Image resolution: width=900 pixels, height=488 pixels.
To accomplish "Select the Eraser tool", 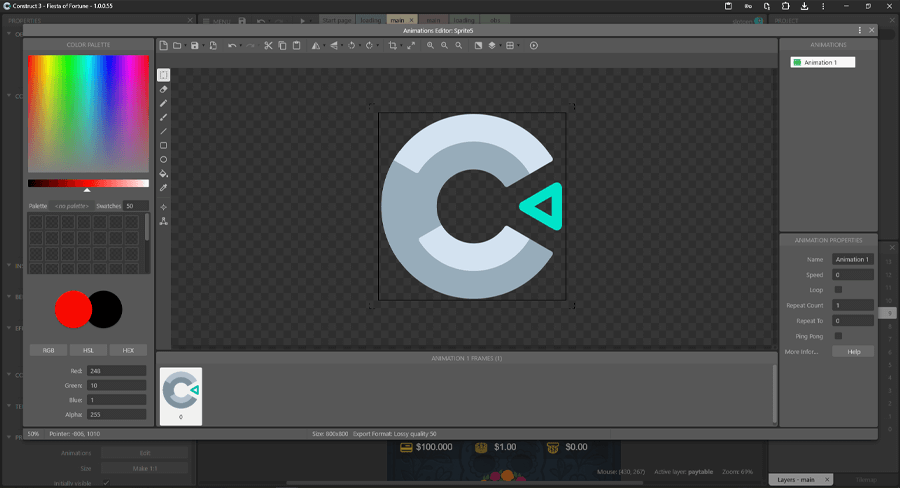I will pyautogui.click(x=164, y=89).
